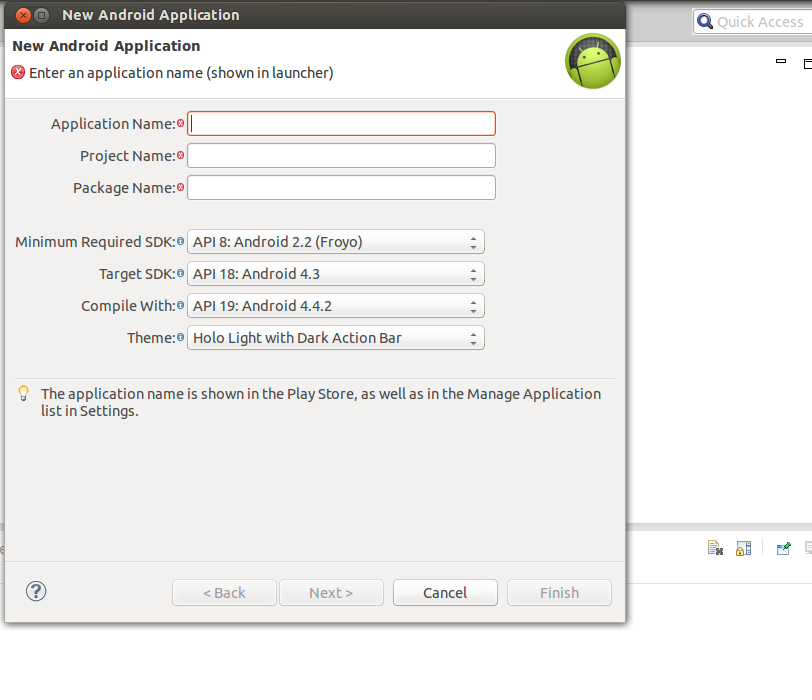Click the 'Project Name:' label
The width and height of the screenshot is (812, 700).
click(x=128, y=156)
